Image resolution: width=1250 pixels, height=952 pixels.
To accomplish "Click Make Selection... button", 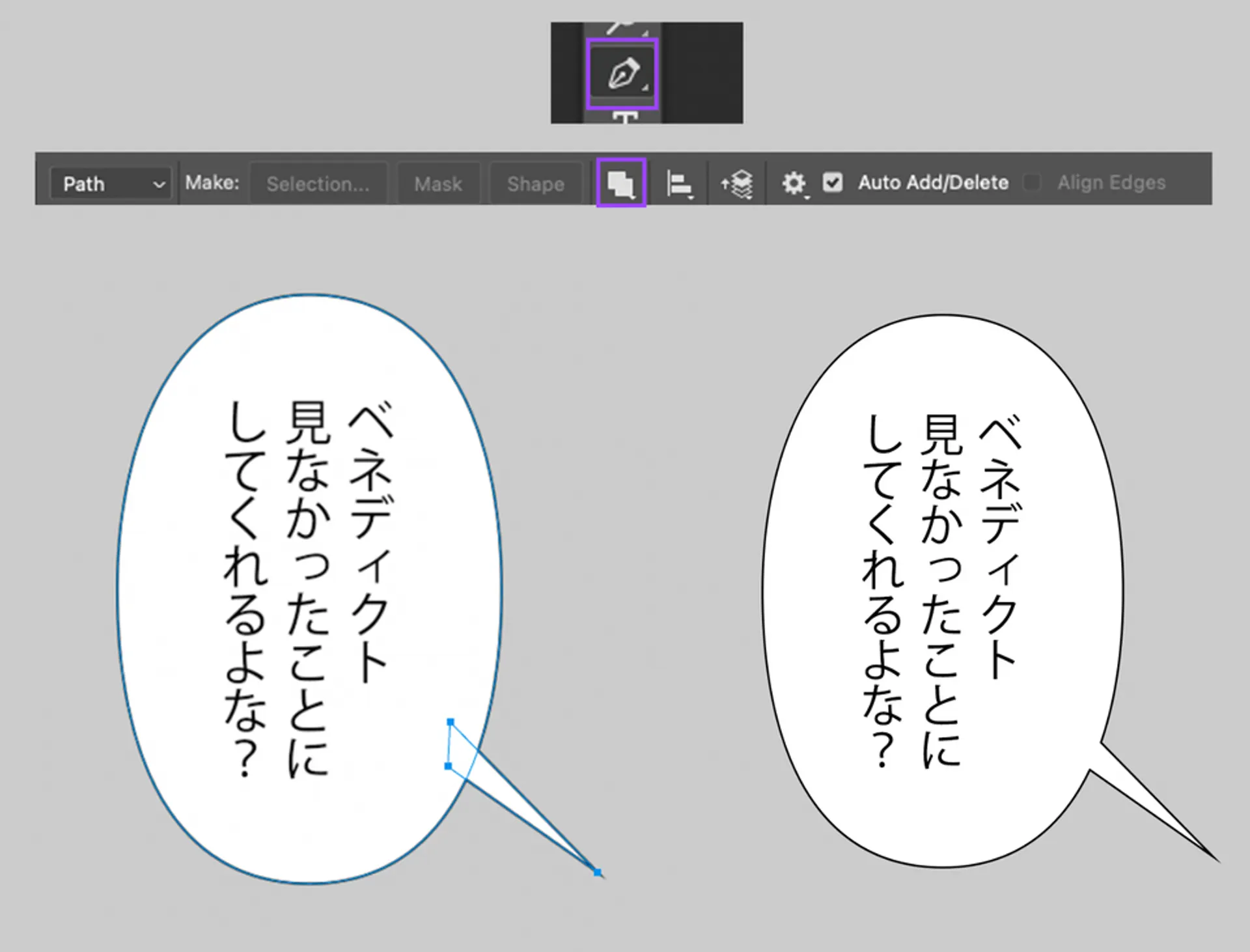I will [318, 184].
